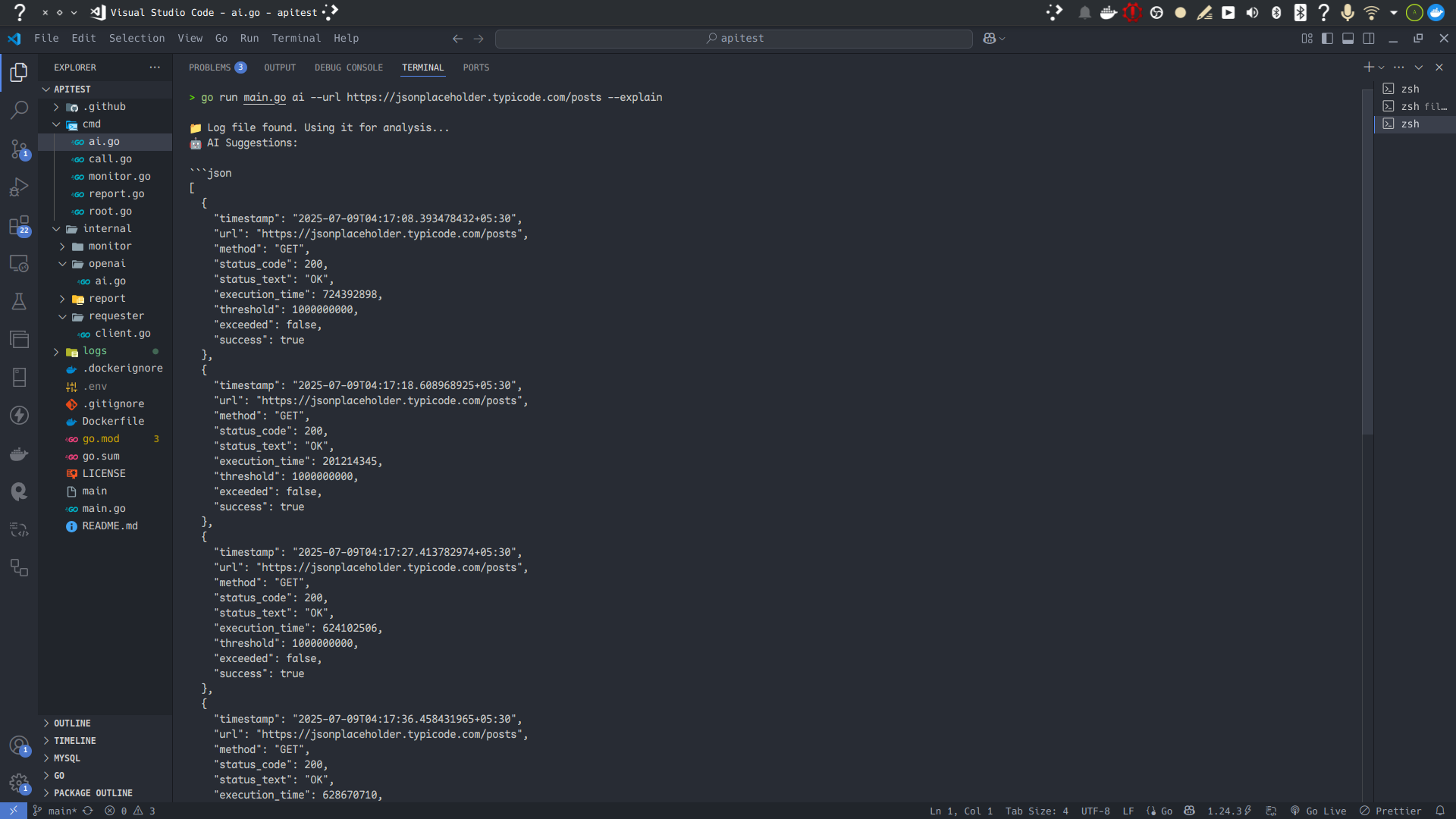Open the Search view in activity bar

click(x=19, y=111)
